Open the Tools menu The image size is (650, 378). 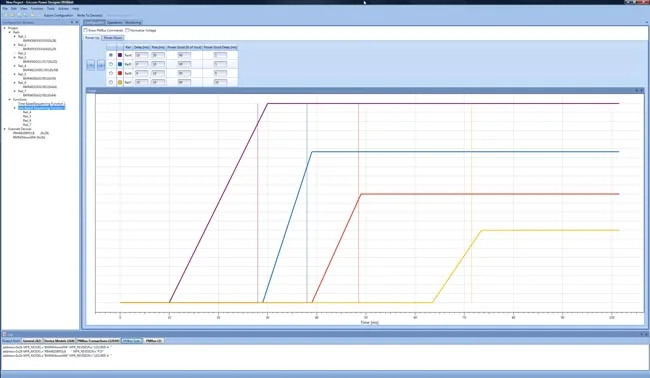(x=51, y=8)
